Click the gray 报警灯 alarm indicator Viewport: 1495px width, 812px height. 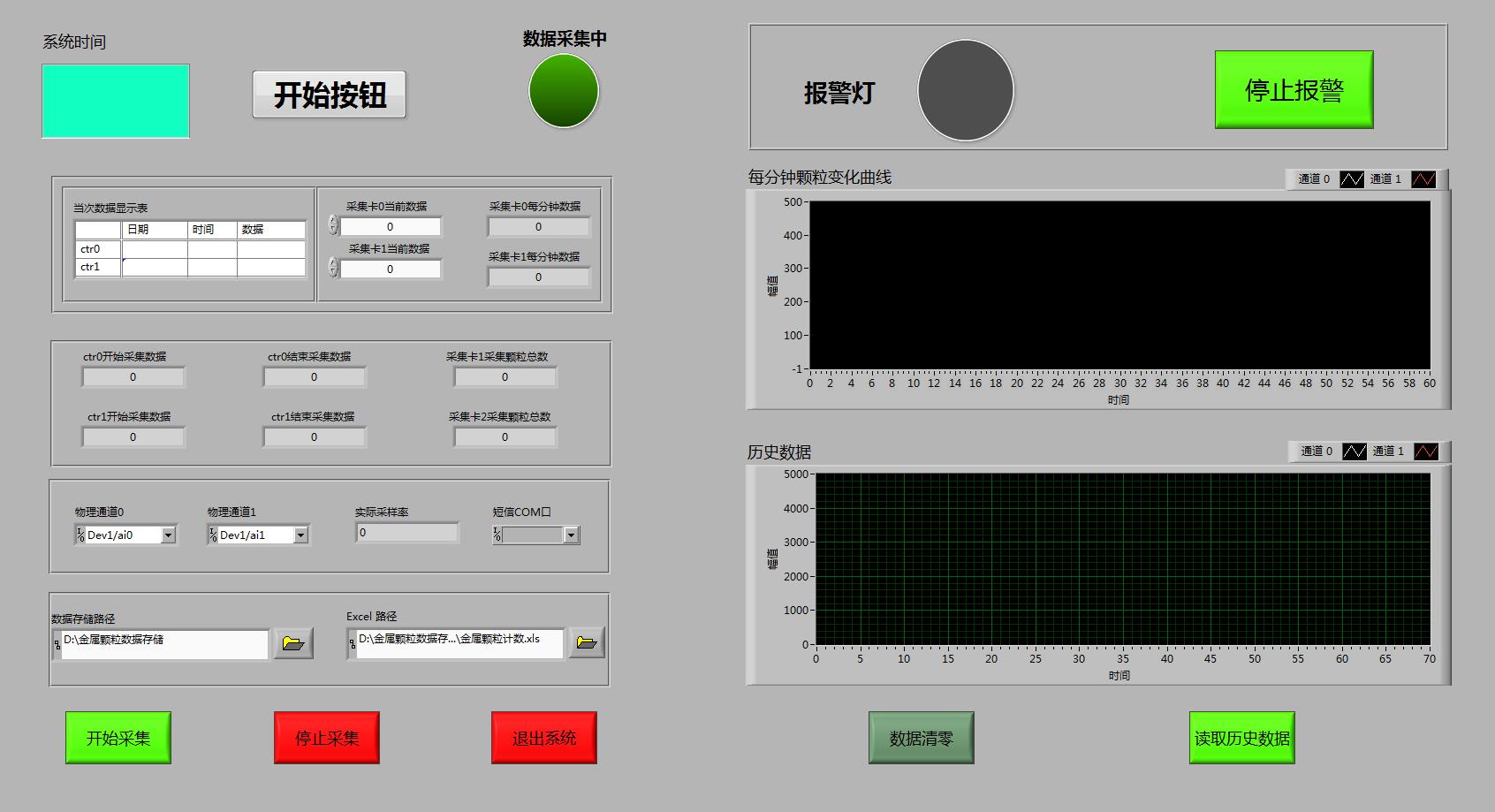pyautogui.click(x=965, y=90)
